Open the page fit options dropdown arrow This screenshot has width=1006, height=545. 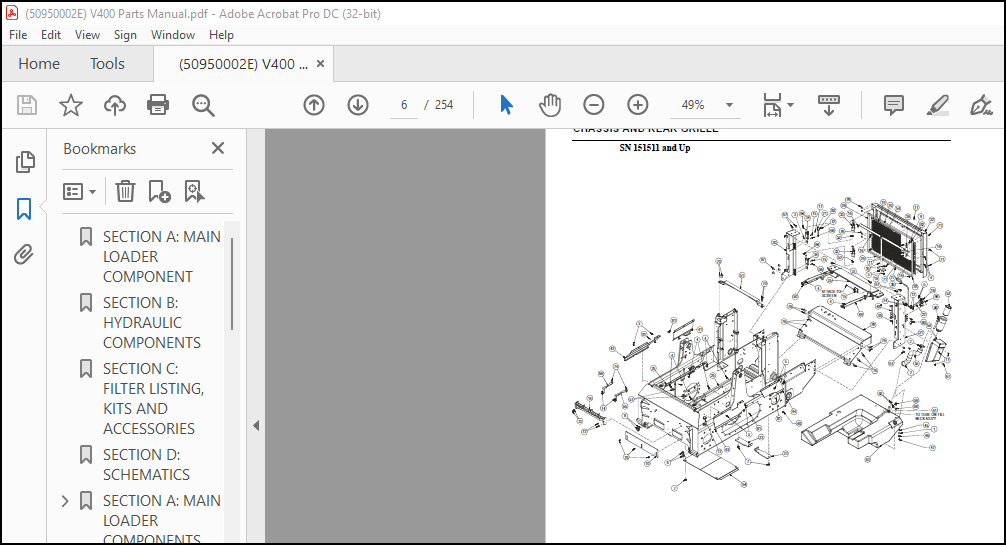point(790,105)
